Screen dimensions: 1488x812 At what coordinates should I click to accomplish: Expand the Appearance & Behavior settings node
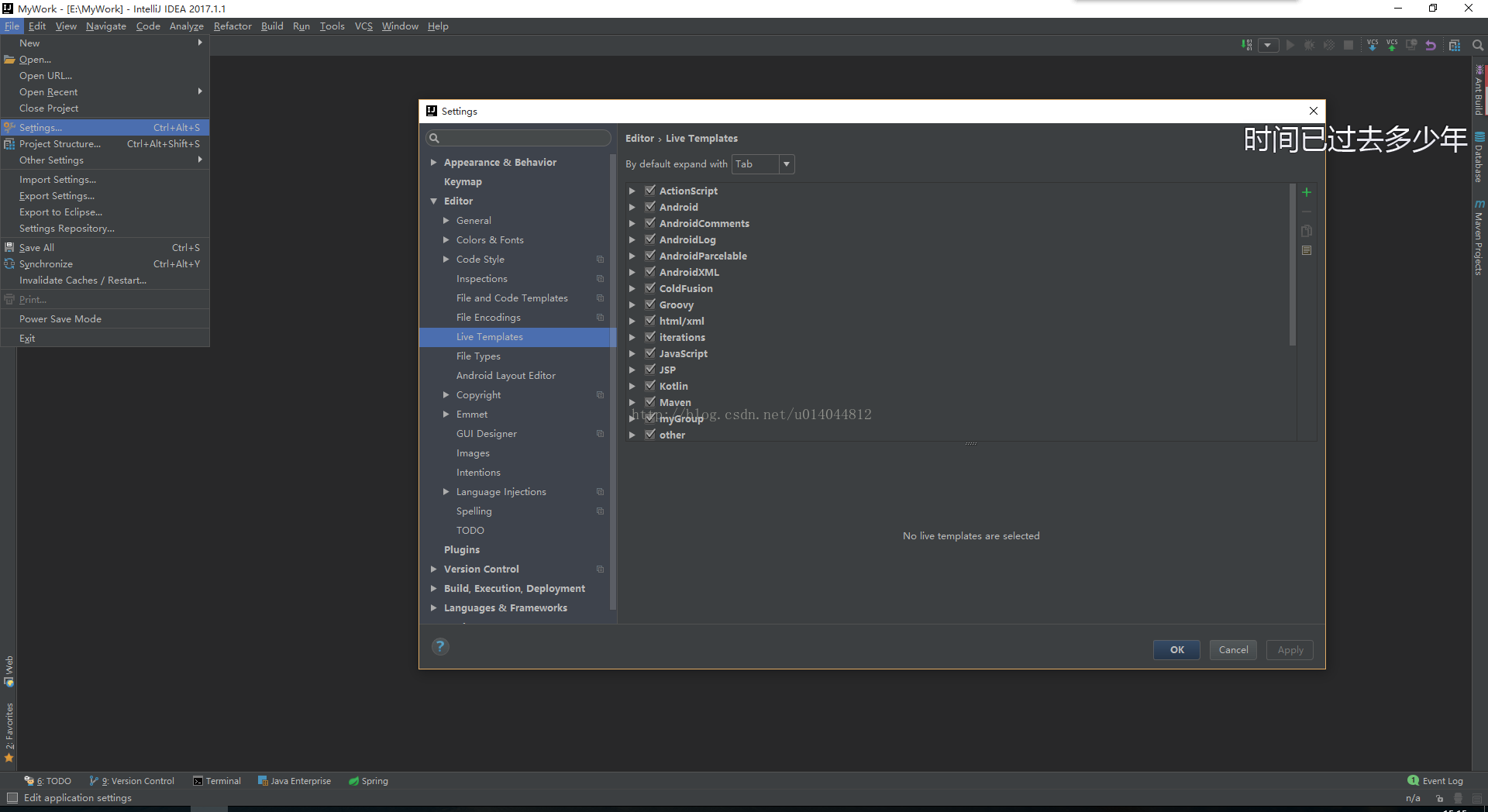[x=434, y=163]
